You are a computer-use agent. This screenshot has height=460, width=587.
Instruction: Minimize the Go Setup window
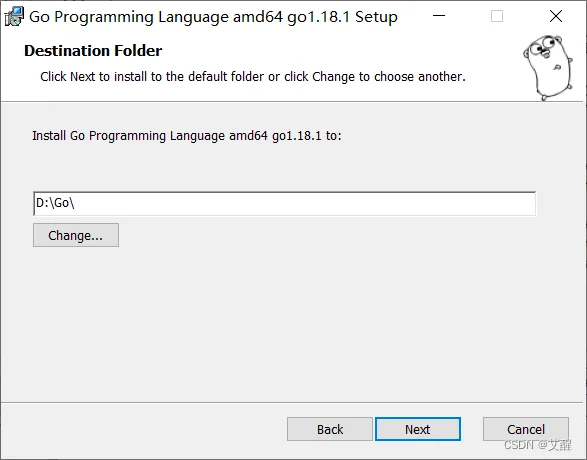pos(439,16)
